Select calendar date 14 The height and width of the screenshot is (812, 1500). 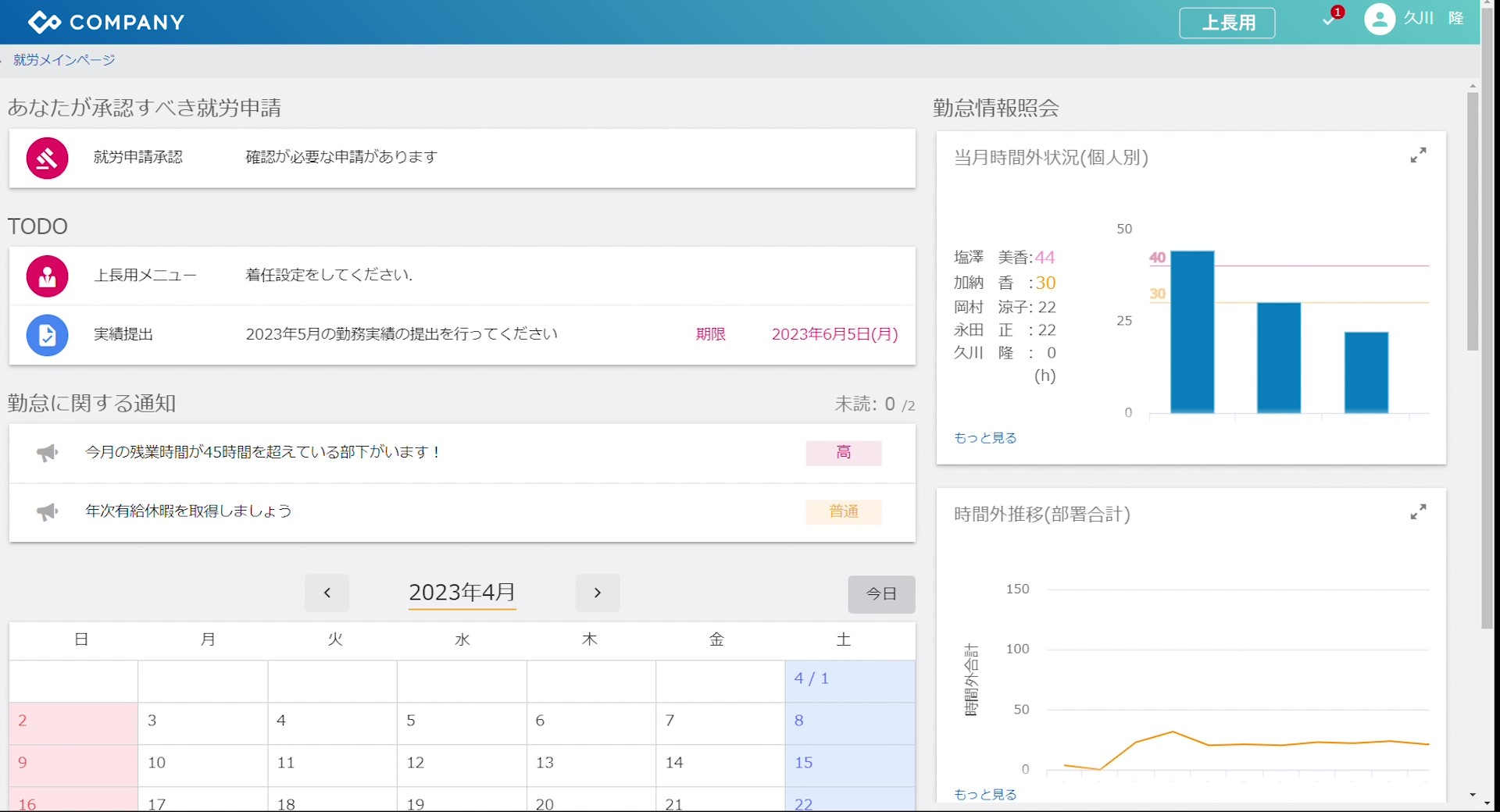720,766
